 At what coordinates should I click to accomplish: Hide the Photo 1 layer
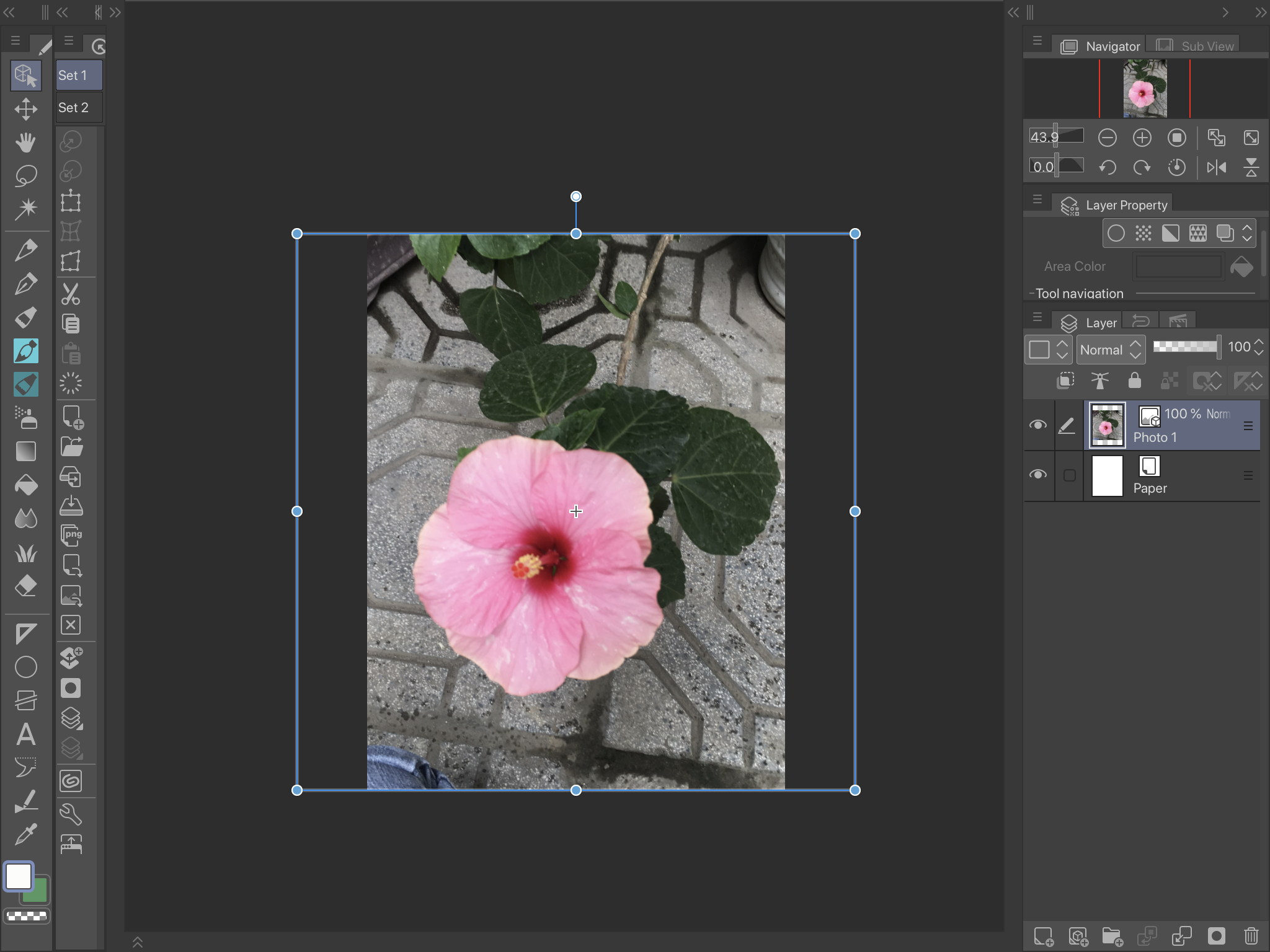[1037, 425]
